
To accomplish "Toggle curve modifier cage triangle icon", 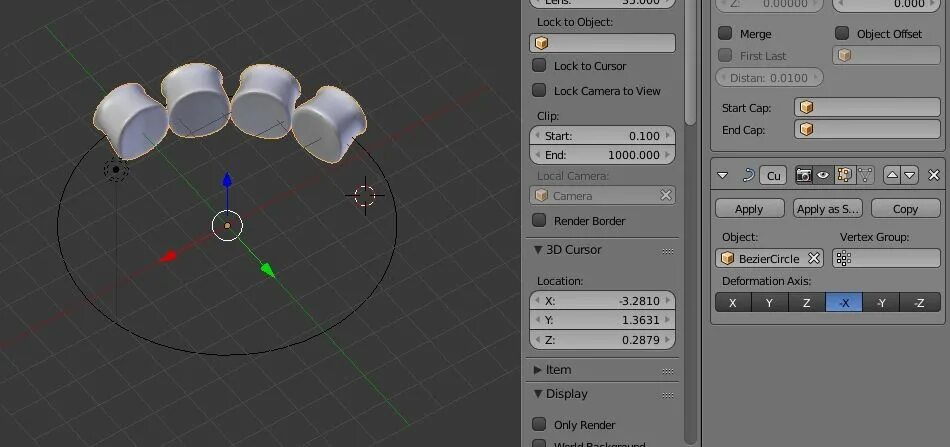I will tap(865, 176).
